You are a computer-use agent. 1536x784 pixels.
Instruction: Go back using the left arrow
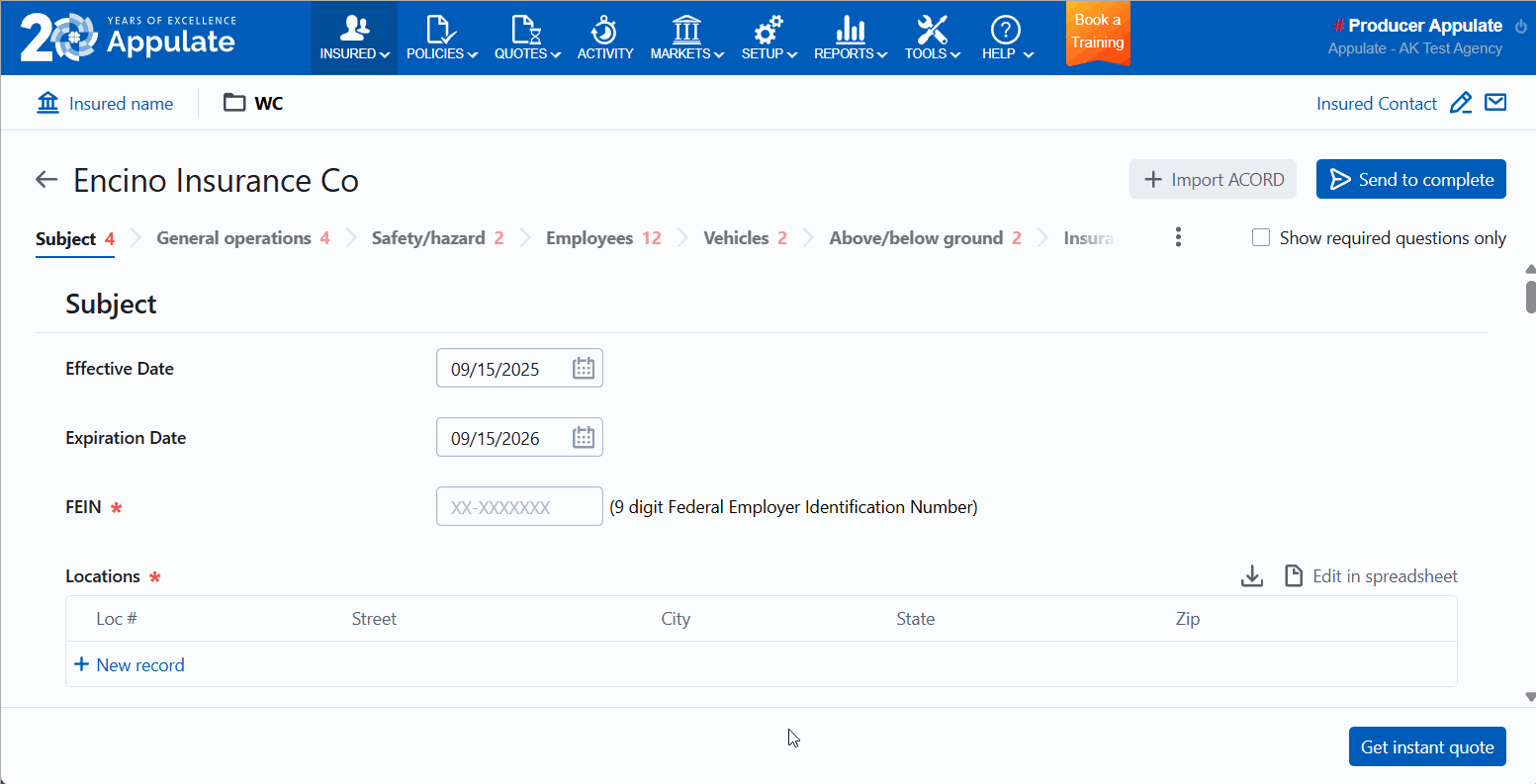(x=46, y=179)
